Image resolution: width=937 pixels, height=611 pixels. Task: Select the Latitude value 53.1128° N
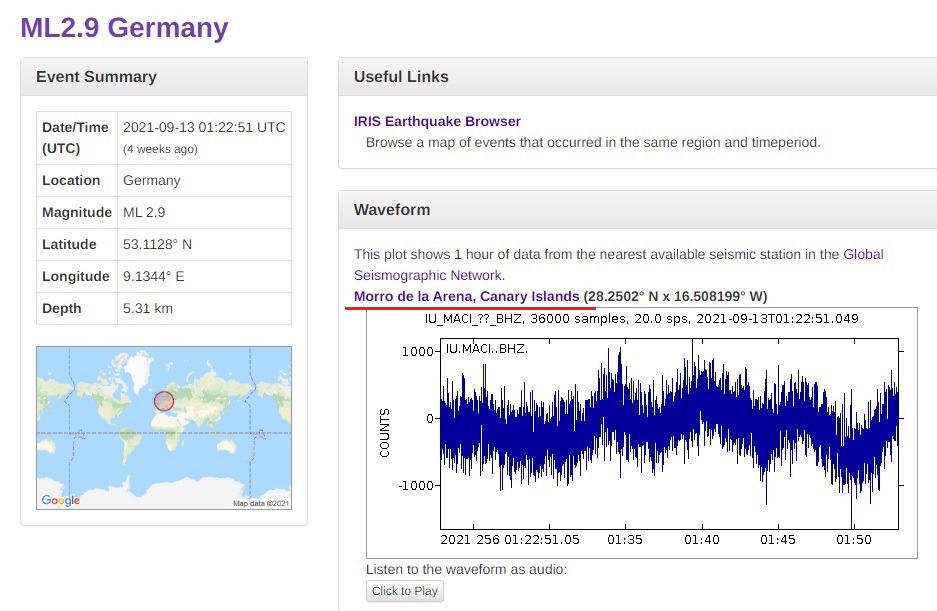157,245
